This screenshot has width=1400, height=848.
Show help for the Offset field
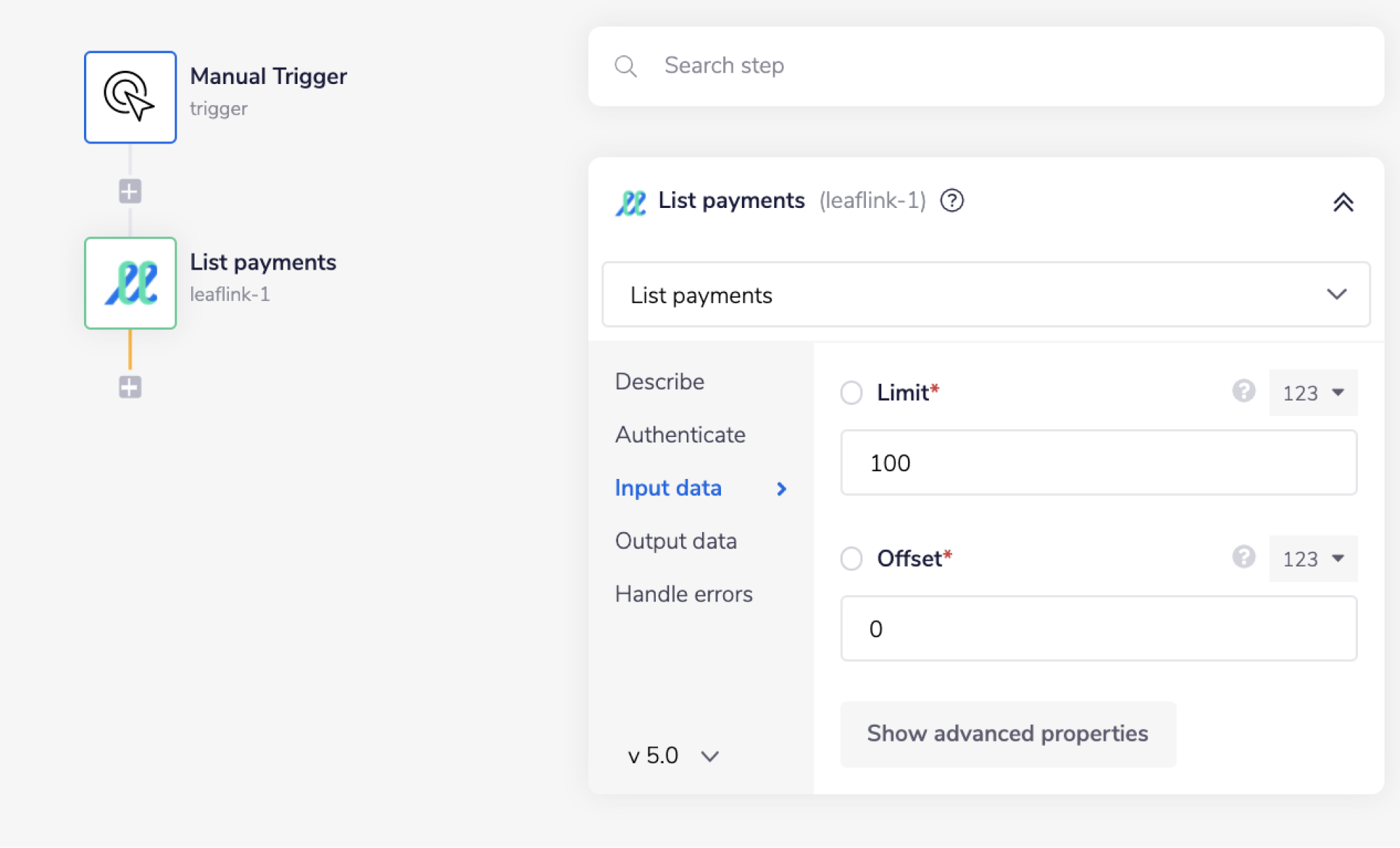(x=1243, y=557)
